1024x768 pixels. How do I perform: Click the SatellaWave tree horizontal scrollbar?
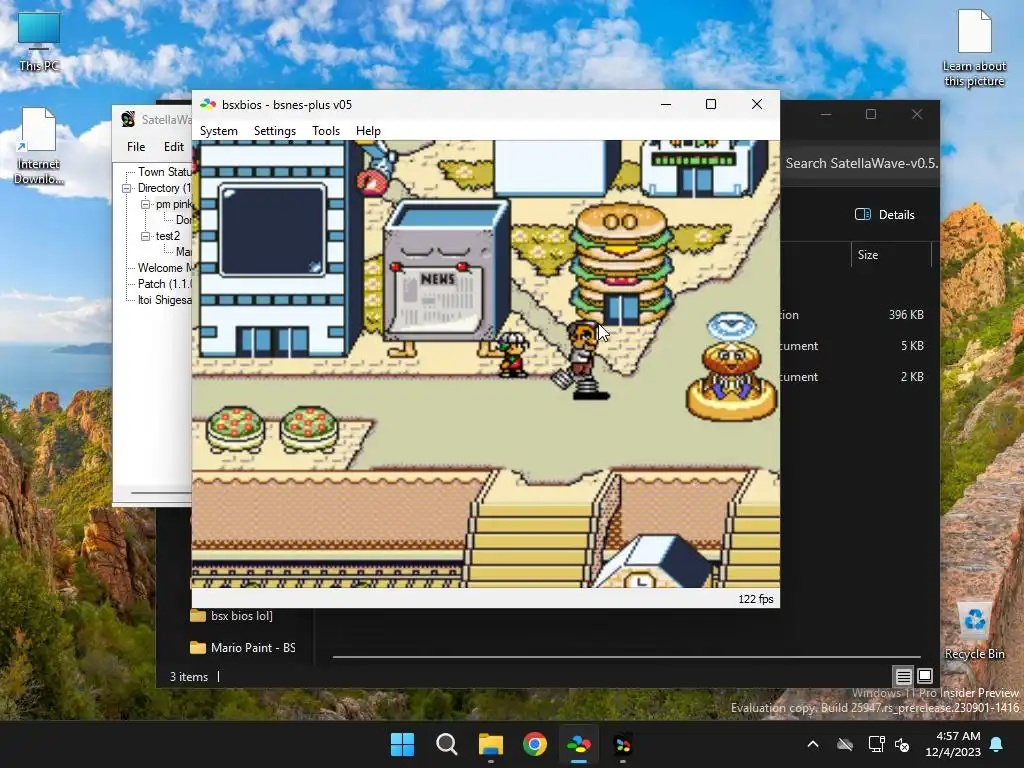click(161, 492)
